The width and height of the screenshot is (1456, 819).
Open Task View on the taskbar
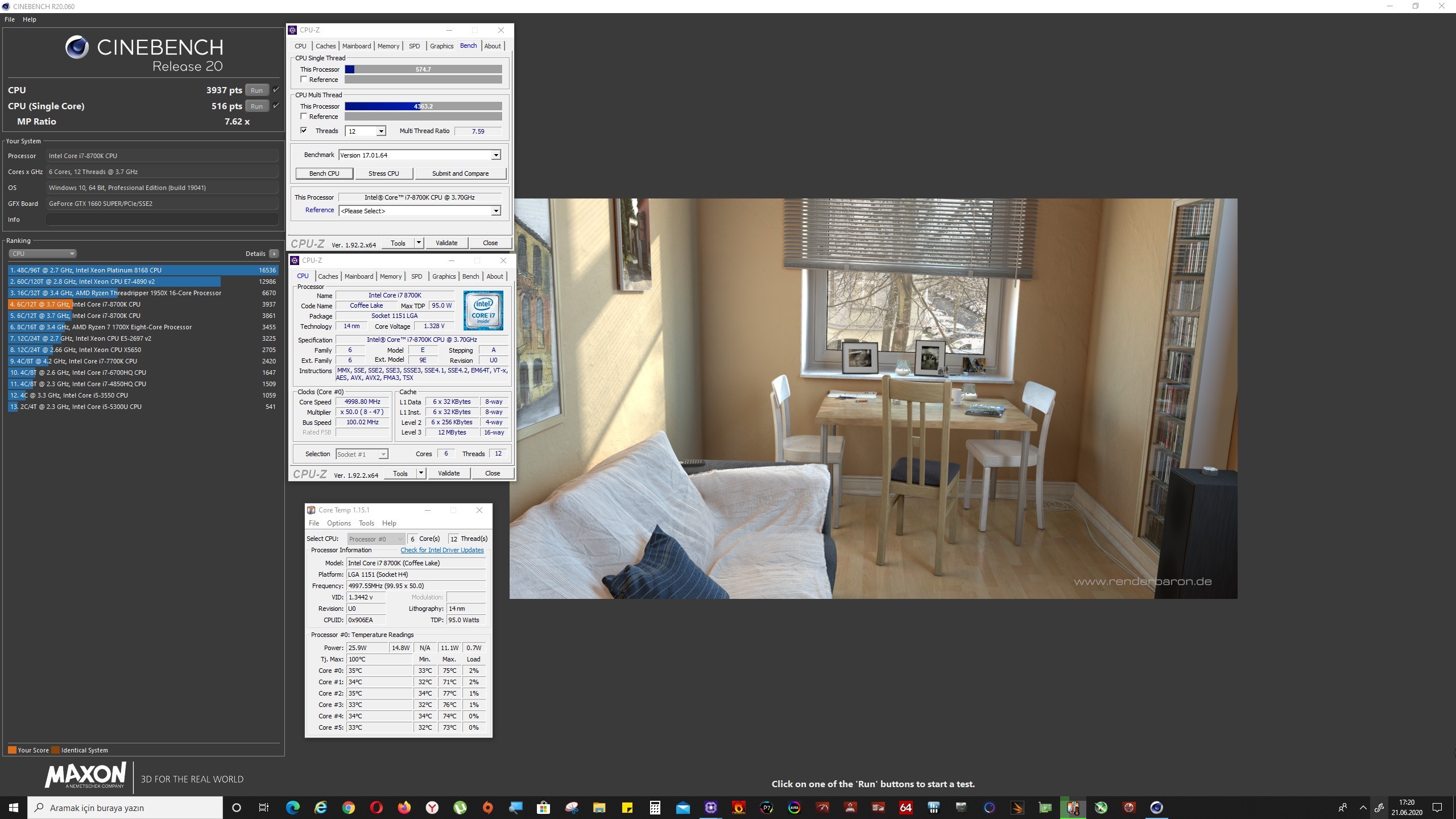coord(264,807)
